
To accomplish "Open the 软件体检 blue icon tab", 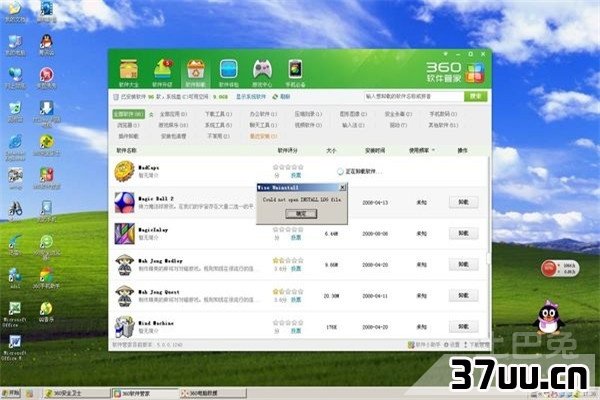I will point(229,73).
